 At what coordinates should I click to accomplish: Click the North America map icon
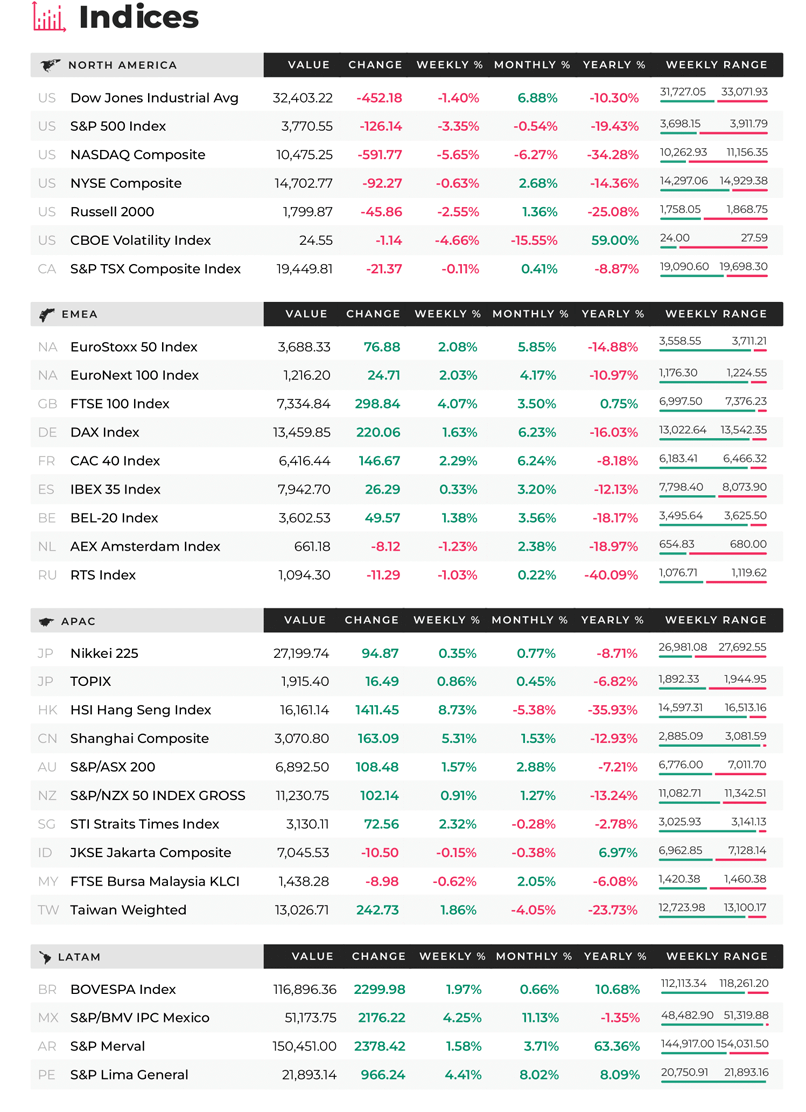click(x=50, y=65)
